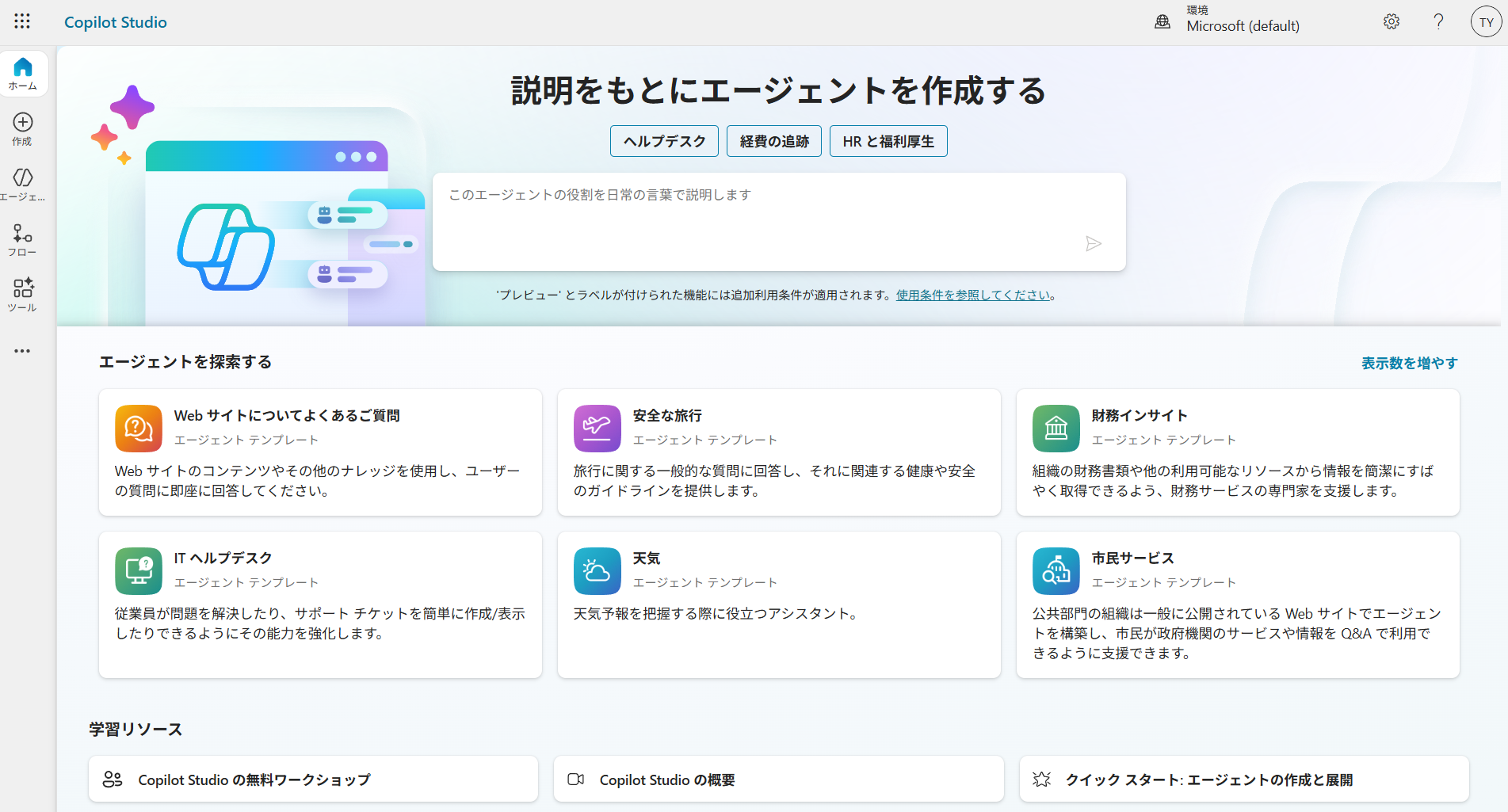Click the star icon beside クイック スタート
Screen dimensions: 1508x812
click(1042, 780)
